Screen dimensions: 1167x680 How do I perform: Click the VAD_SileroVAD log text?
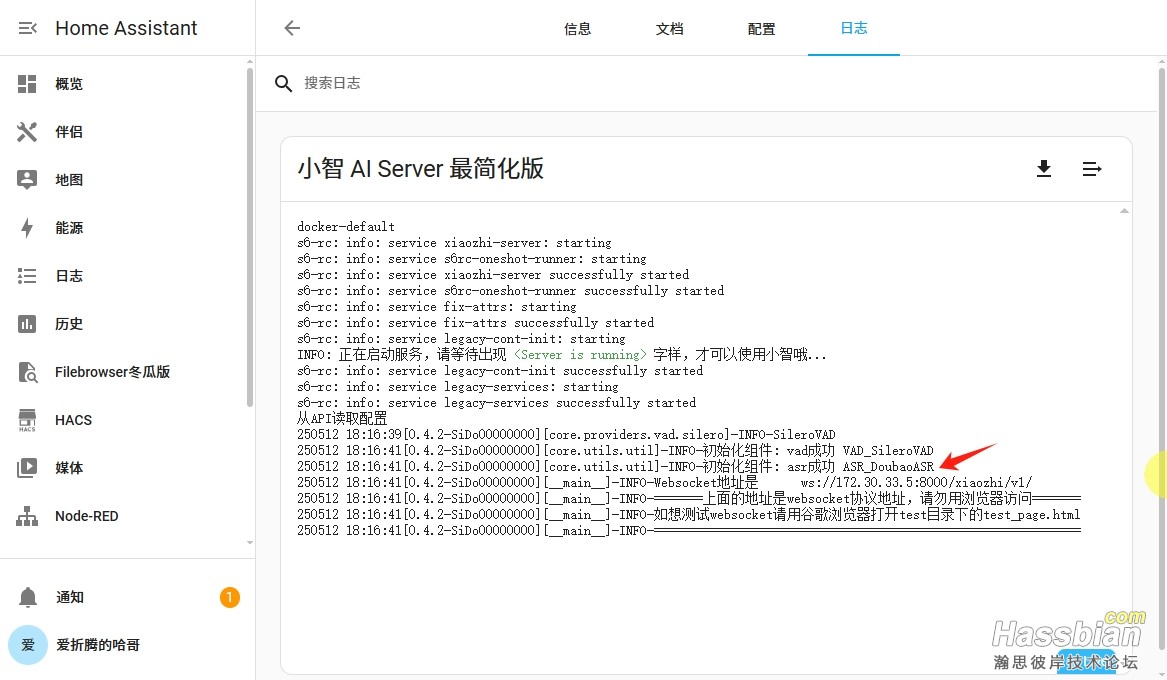point(888,451)
